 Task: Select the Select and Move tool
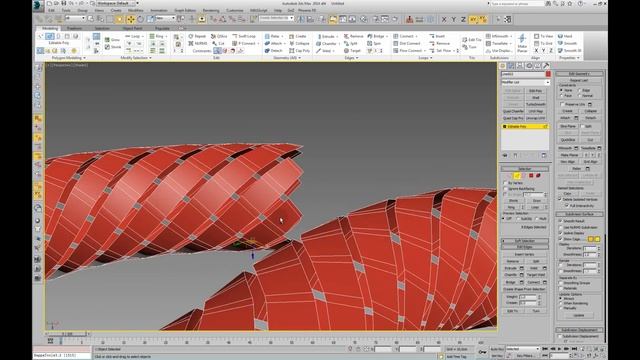pos(131,19)
